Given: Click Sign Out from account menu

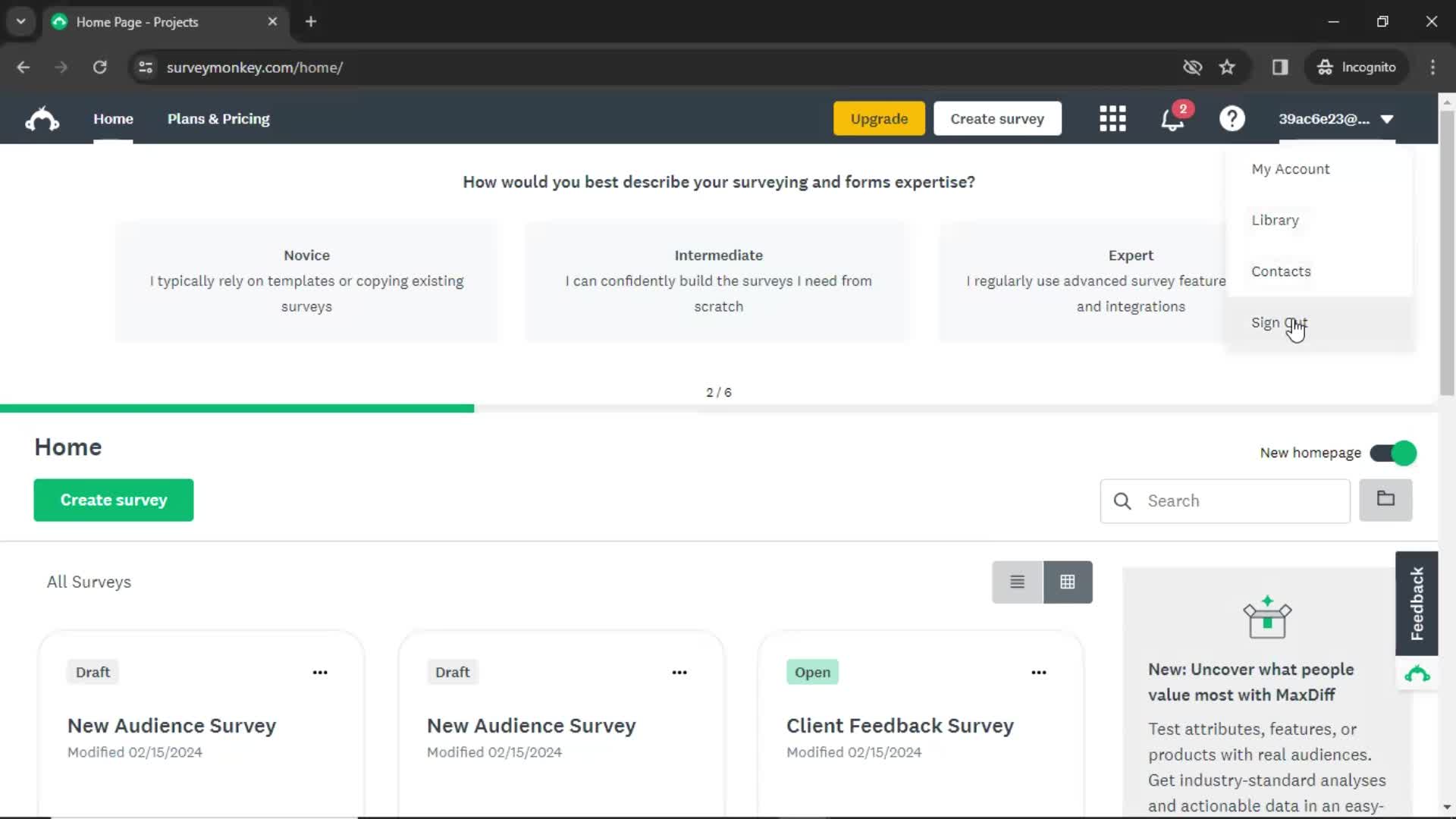Looking at the screenshot, I should point(1280,322).
